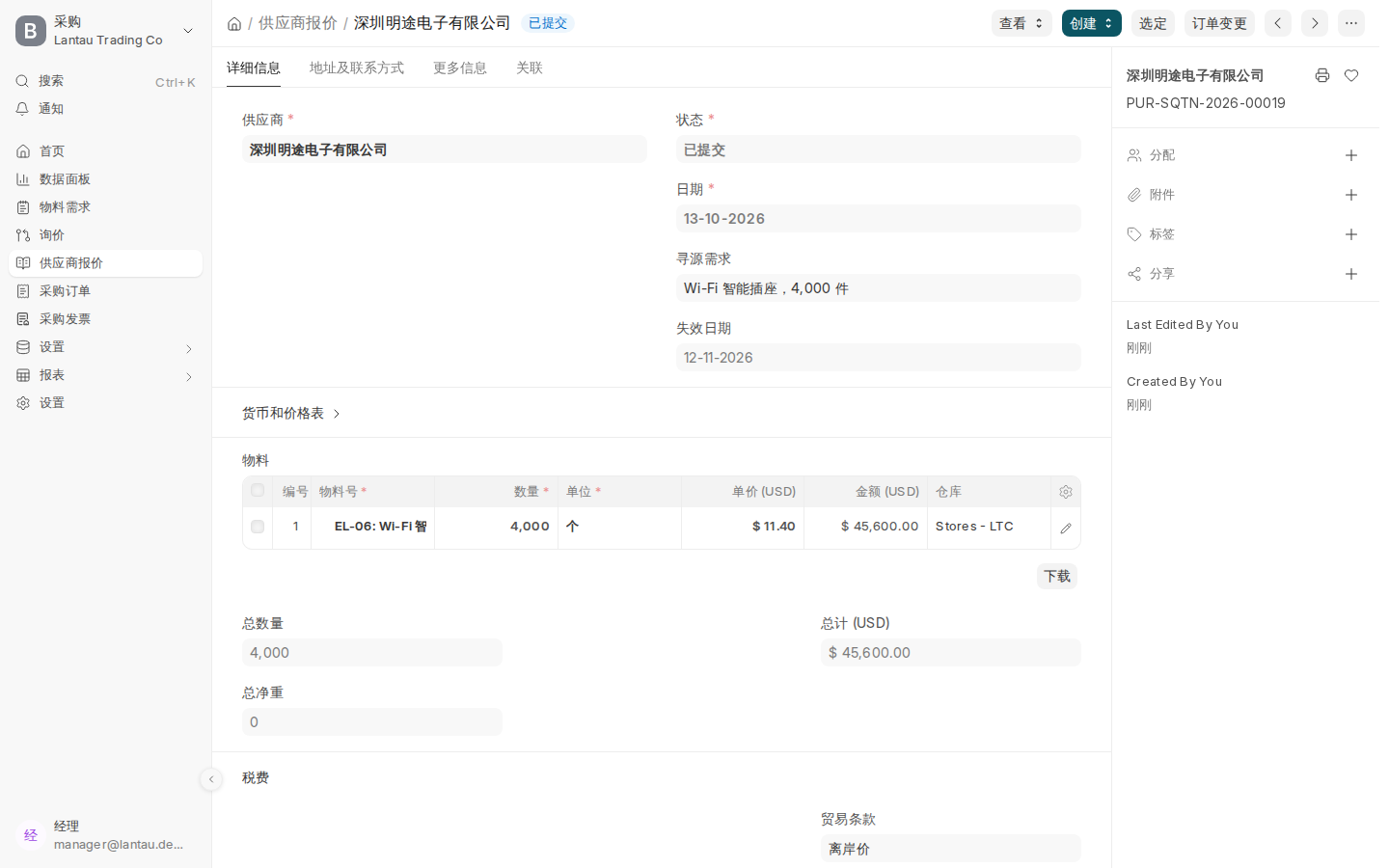The width and height of the screenshot is (1389, 868).
Task: Click the Stores - LTC warehouse cell
Action: coord(990,527)
